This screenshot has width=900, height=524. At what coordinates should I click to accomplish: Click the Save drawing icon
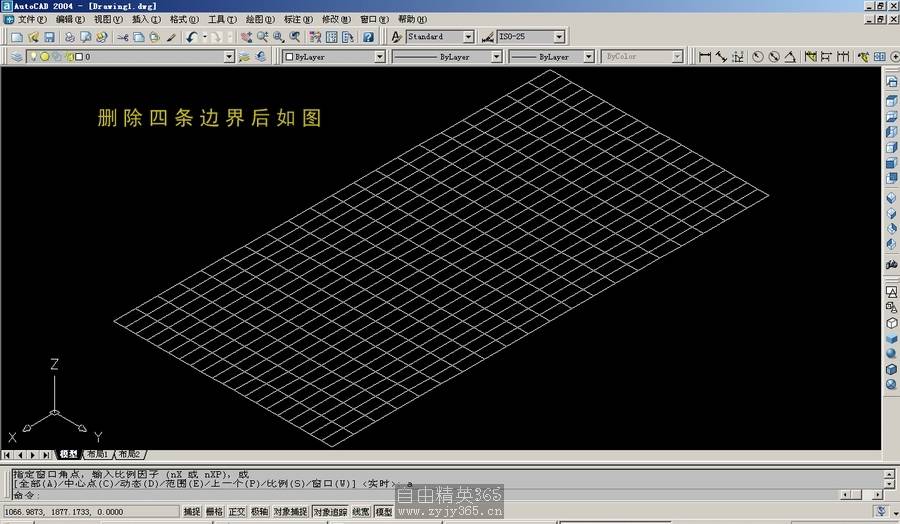pos(49,37)
